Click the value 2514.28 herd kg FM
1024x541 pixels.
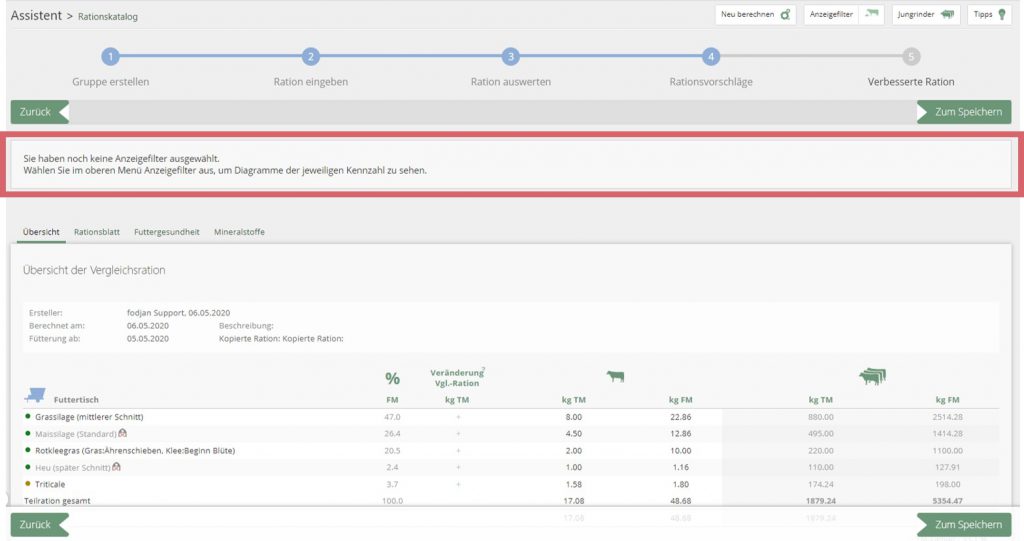[947, 417]
